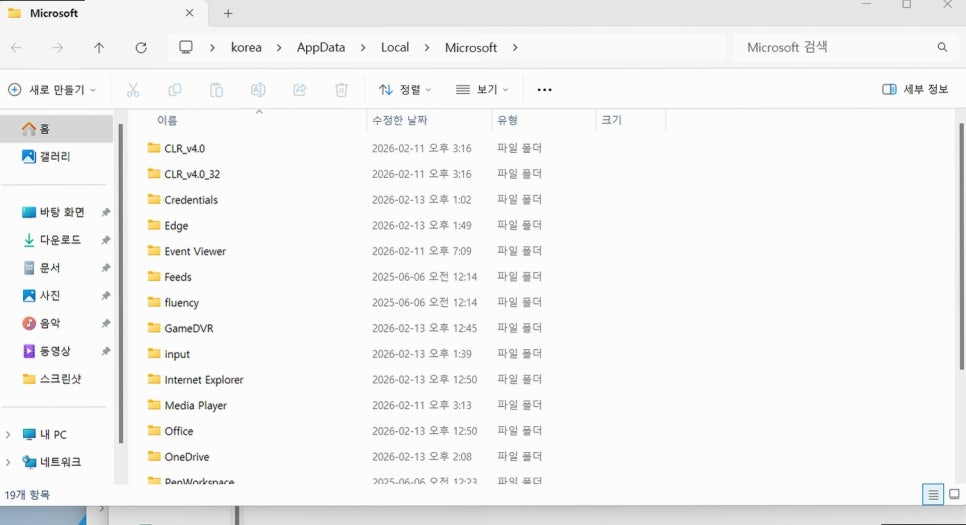The width and height of the screenshot is (966, 525).
Task: Expand the 네트워크 tree node
Action: click(8, 462)
